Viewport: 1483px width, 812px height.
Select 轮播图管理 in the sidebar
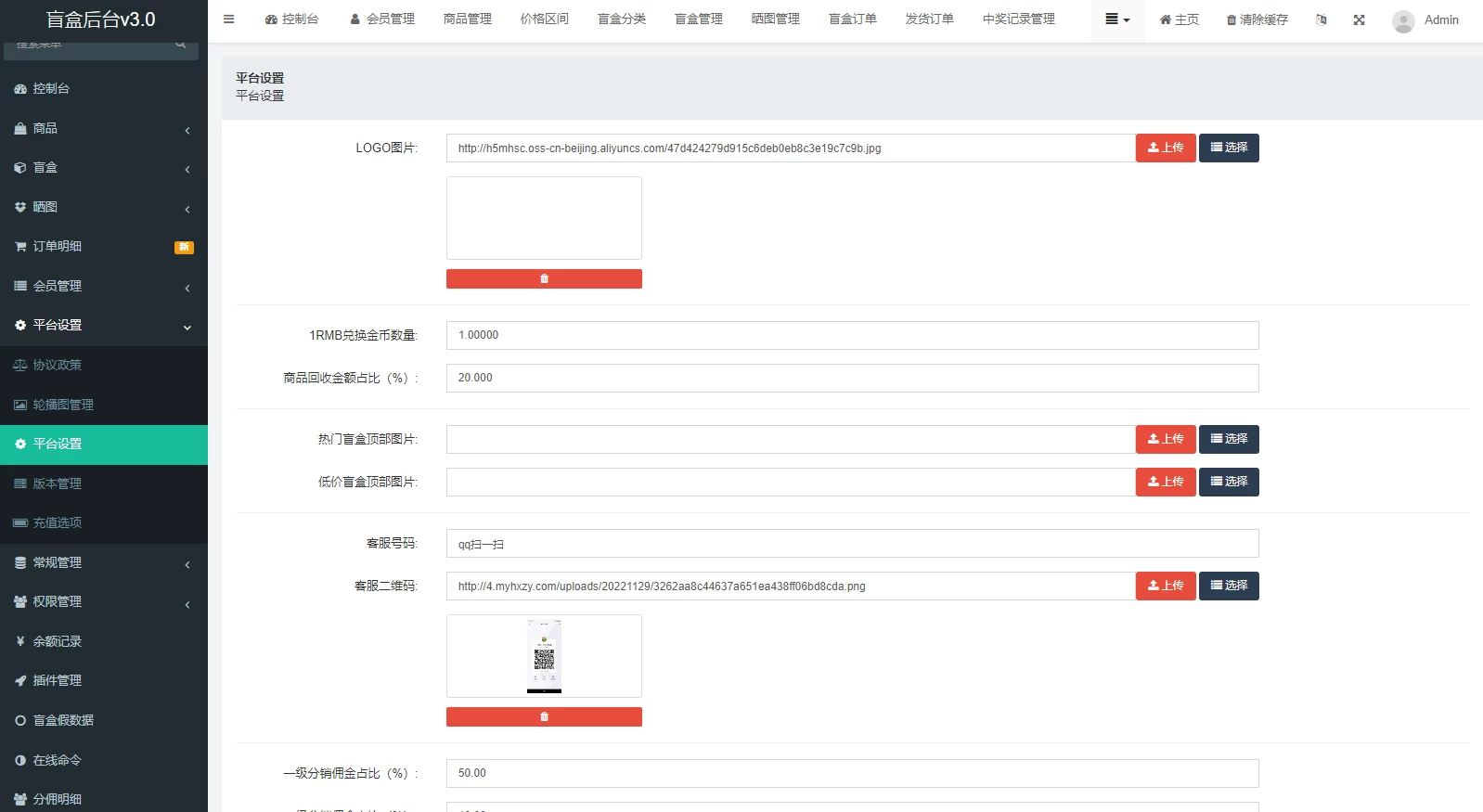(63, 405)
